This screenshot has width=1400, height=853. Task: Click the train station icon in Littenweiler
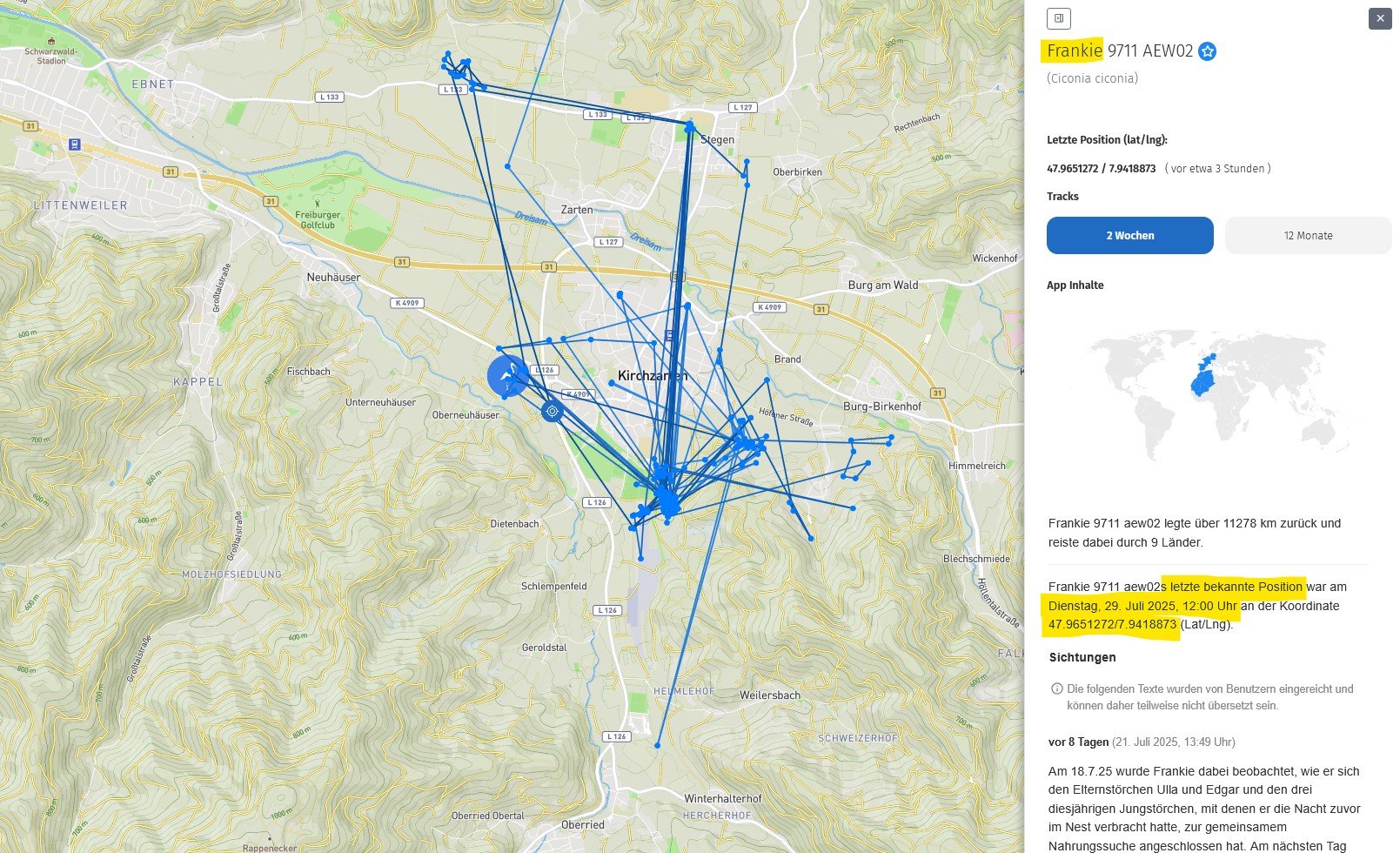pos(75,144)
